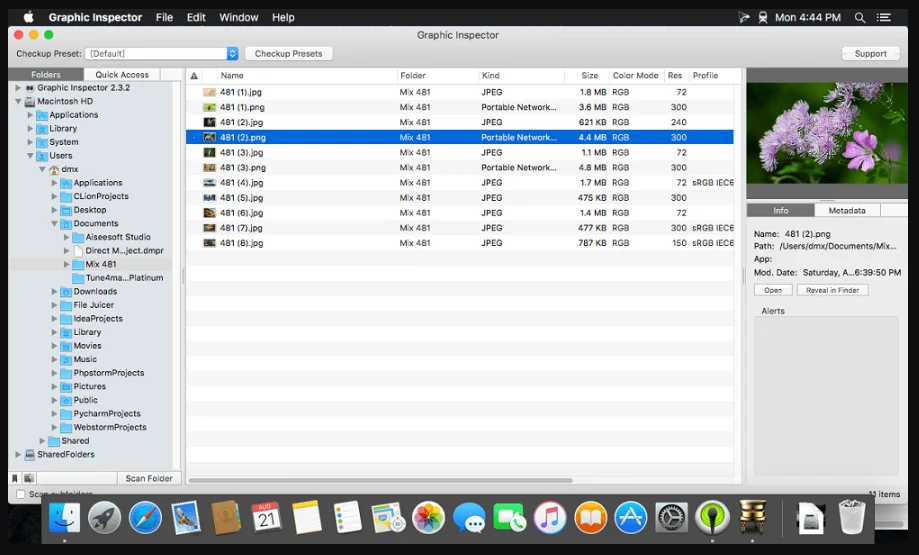This screenshot has width=919, height=555.
Task: Open the File menu
Action: point(164,18)
